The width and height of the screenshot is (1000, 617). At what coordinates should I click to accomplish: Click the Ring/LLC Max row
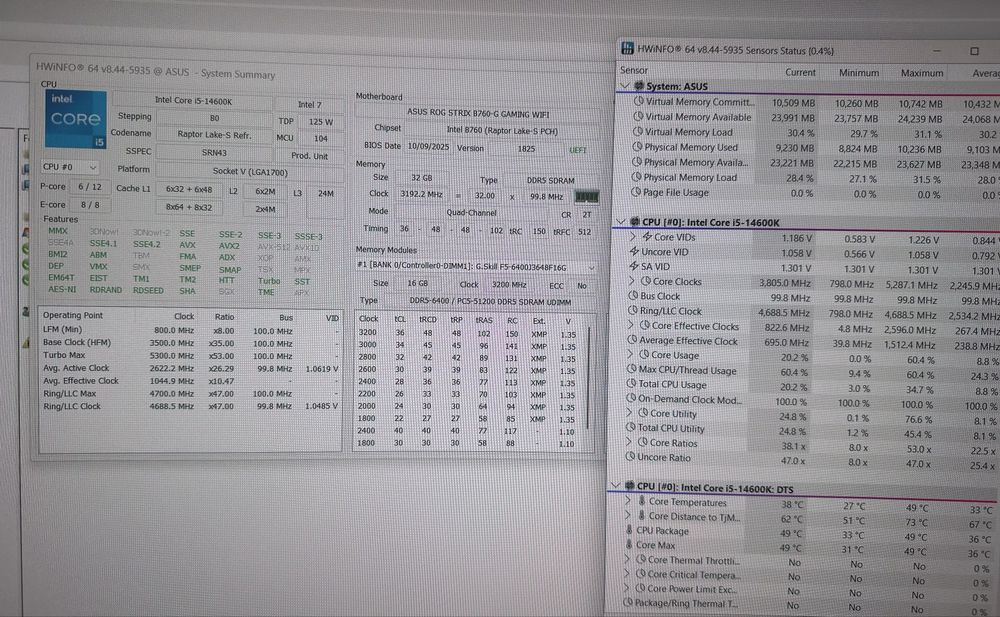click(190, 393)
